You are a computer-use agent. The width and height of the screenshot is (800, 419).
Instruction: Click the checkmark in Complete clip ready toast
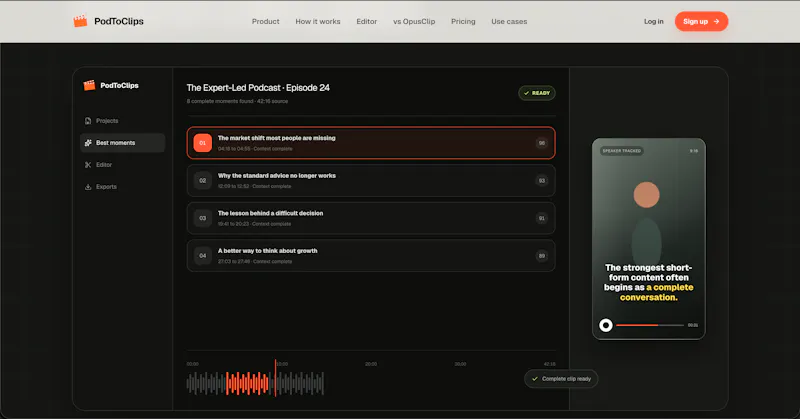pos(535,379)
